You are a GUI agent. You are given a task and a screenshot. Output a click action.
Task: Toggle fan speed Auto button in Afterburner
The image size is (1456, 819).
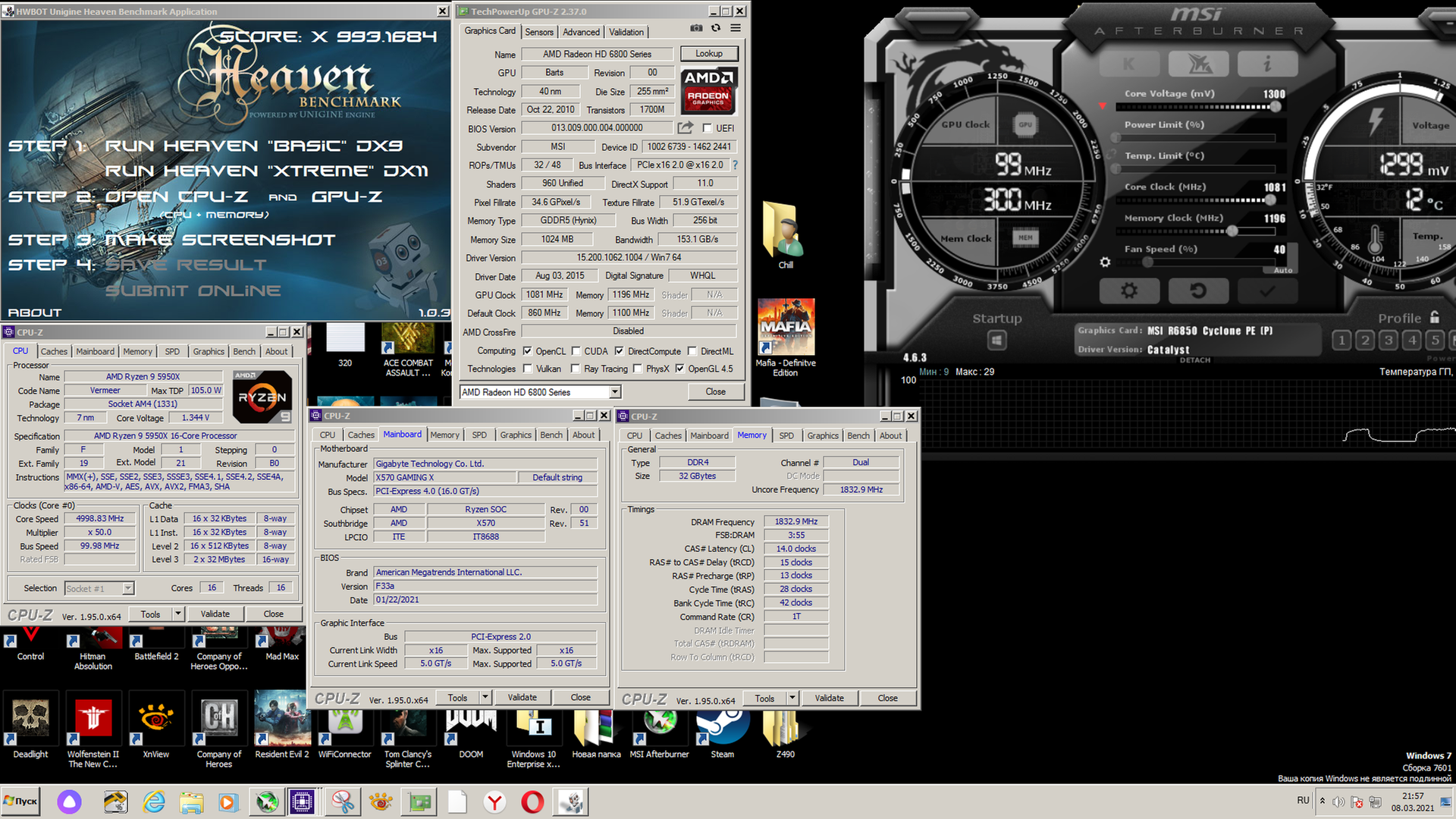pos(1282,271)
